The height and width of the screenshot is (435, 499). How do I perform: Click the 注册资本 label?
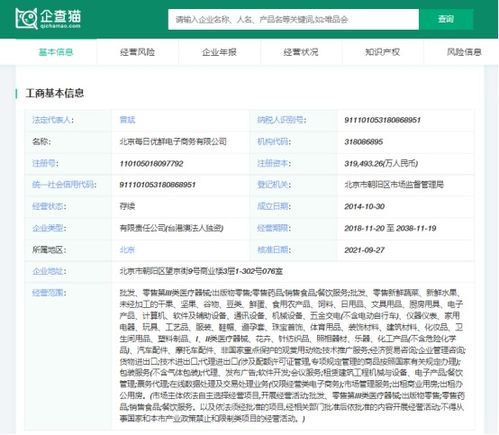[x=274, y=163]
